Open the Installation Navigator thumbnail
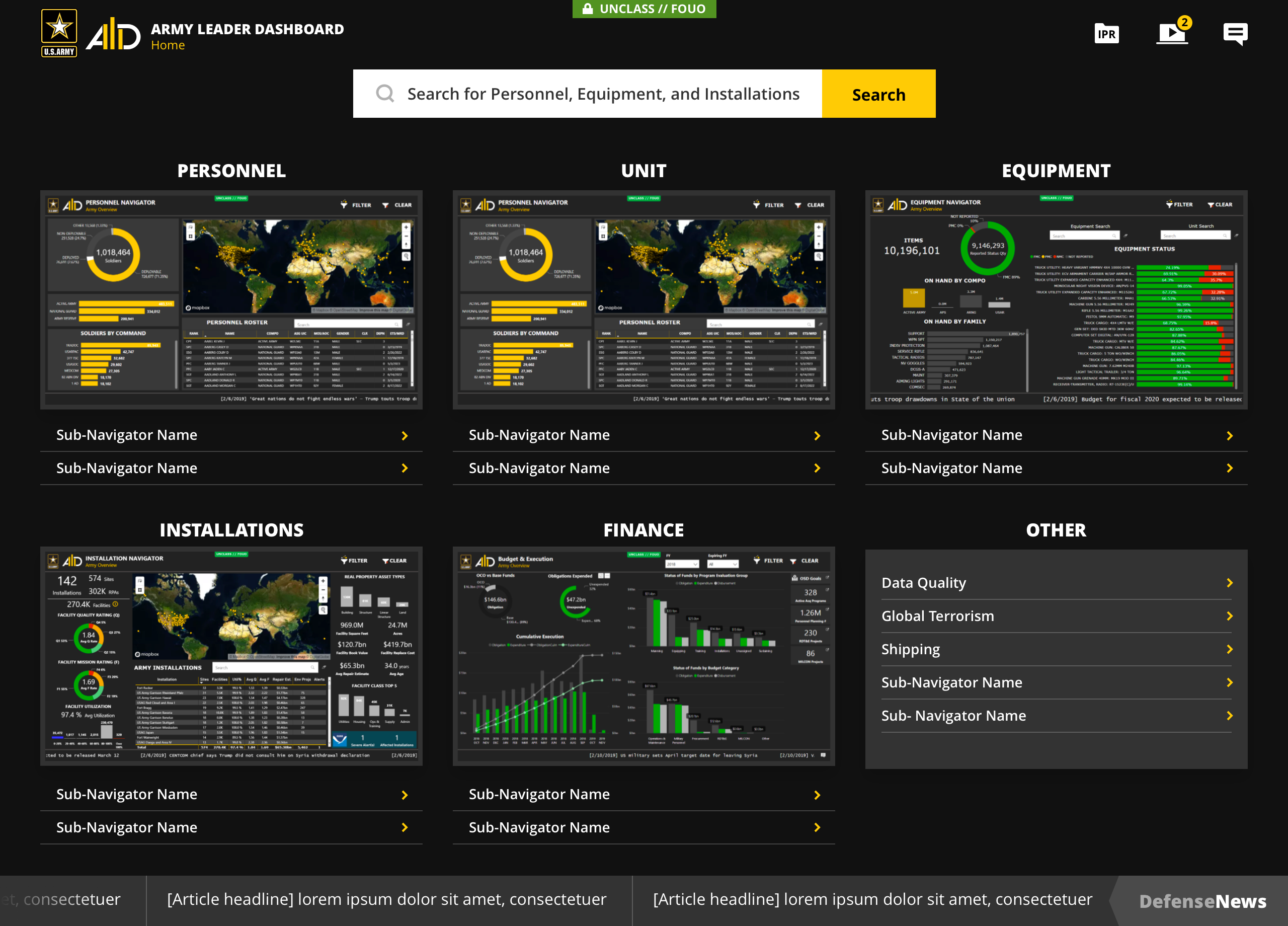Viewport: 1288px width, 926px height. coord(231,656)
